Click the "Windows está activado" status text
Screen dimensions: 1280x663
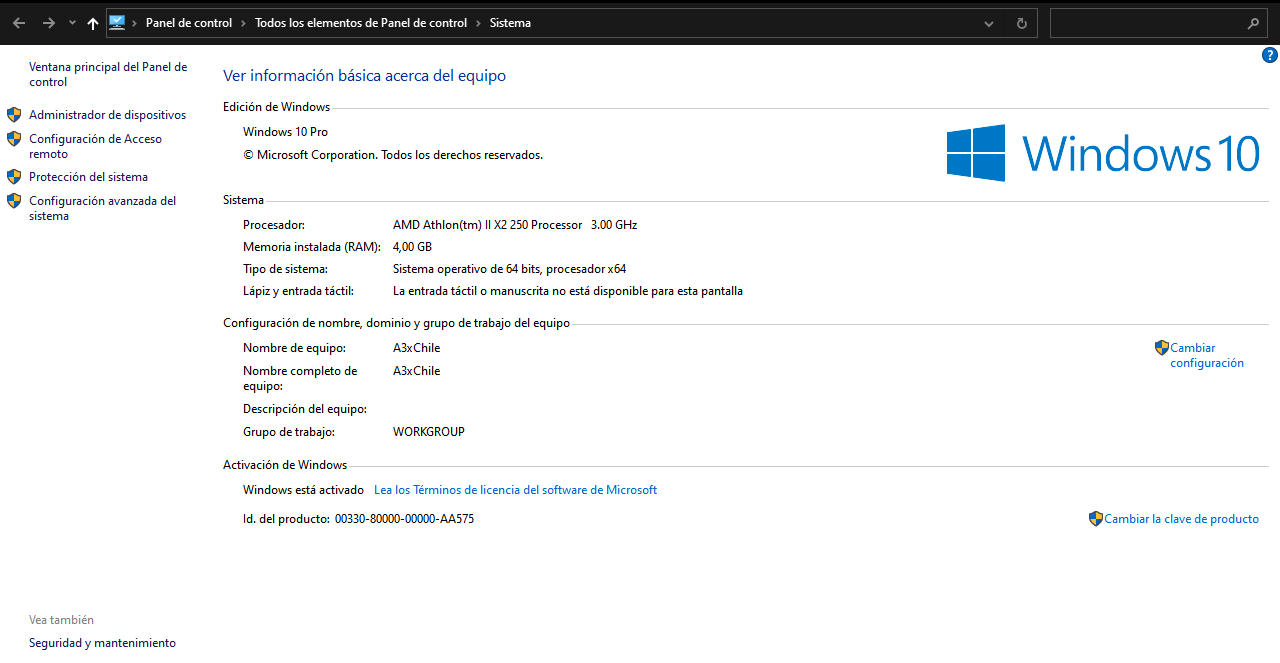(x=303, y=490)
